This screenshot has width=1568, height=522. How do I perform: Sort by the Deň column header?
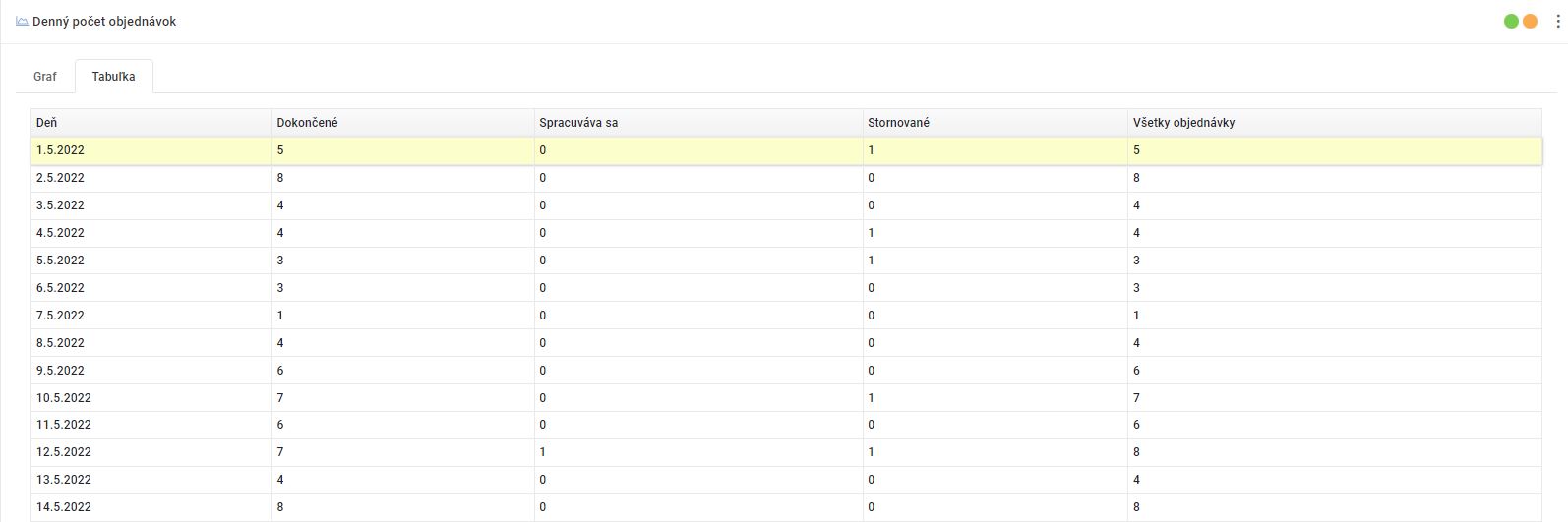(47, 123)
